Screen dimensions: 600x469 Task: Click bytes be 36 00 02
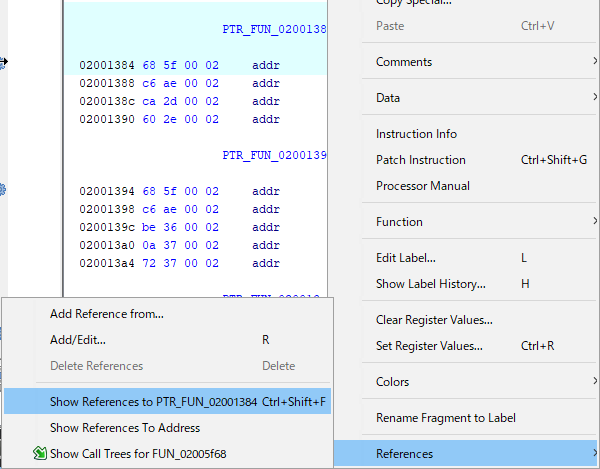[x=180, y=227]
